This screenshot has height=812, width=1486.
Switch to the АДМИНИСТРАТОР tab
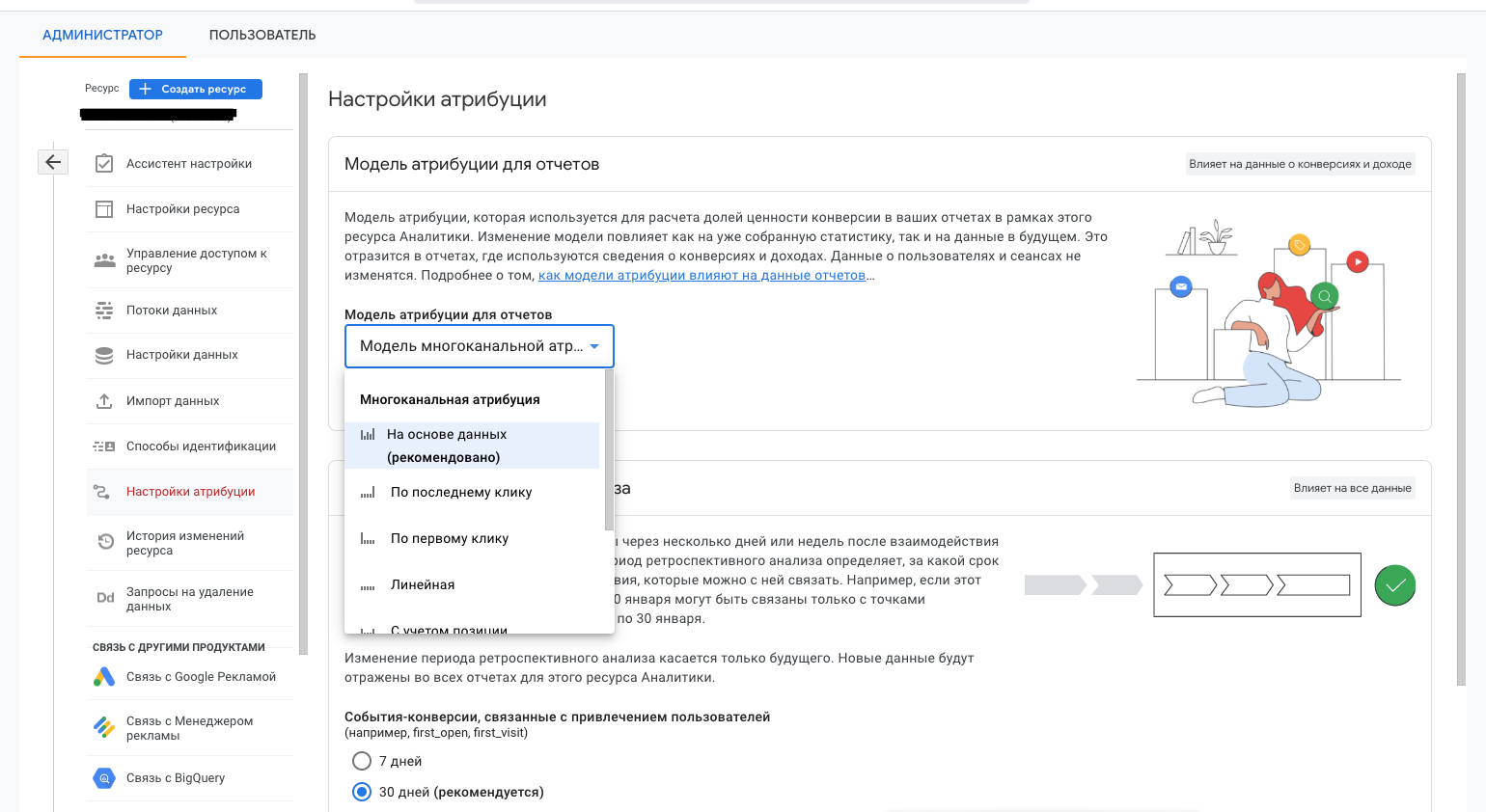click(102, 35)
